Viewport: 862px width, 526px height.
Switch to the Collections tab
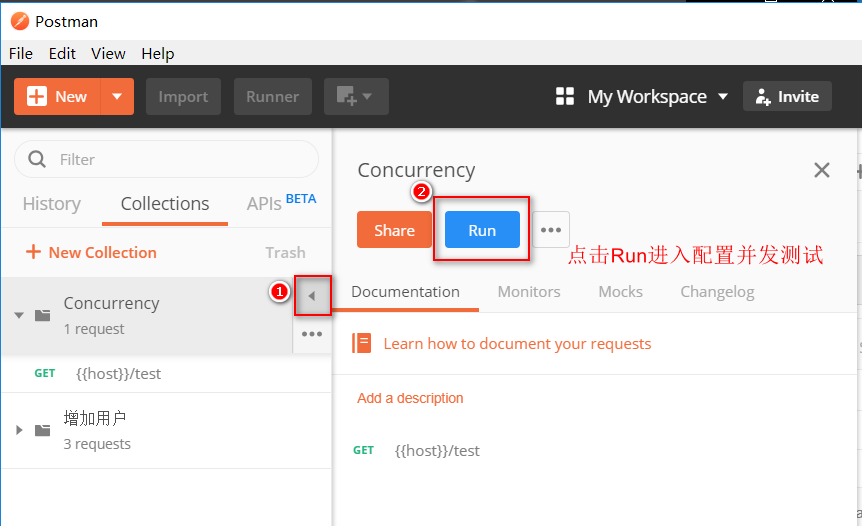coord(165,204)
